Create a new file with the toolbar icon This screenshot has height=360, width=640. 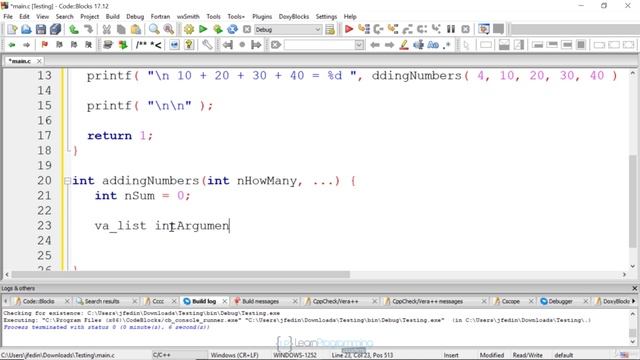pyautogui.click(x=12, y=29)
